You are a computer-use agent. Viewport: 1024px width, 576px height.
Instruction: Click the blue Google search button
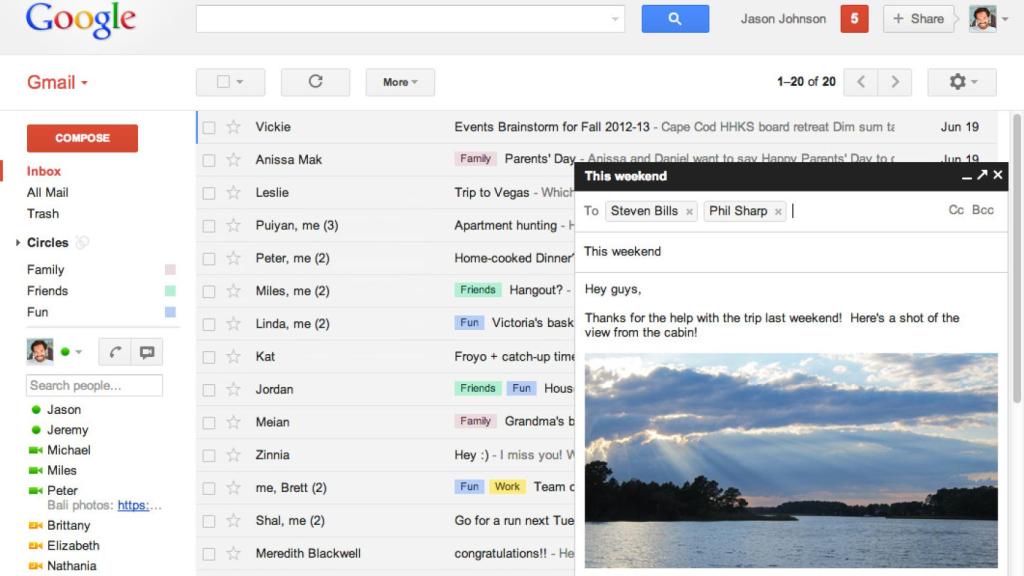[x=675, y=19]
